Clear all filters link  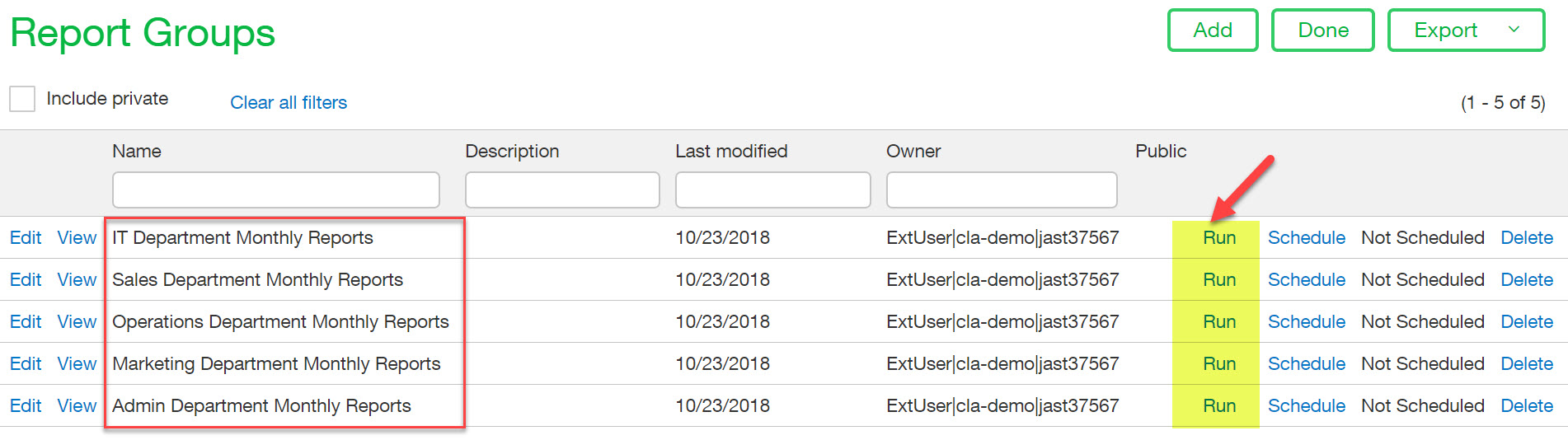289,103
